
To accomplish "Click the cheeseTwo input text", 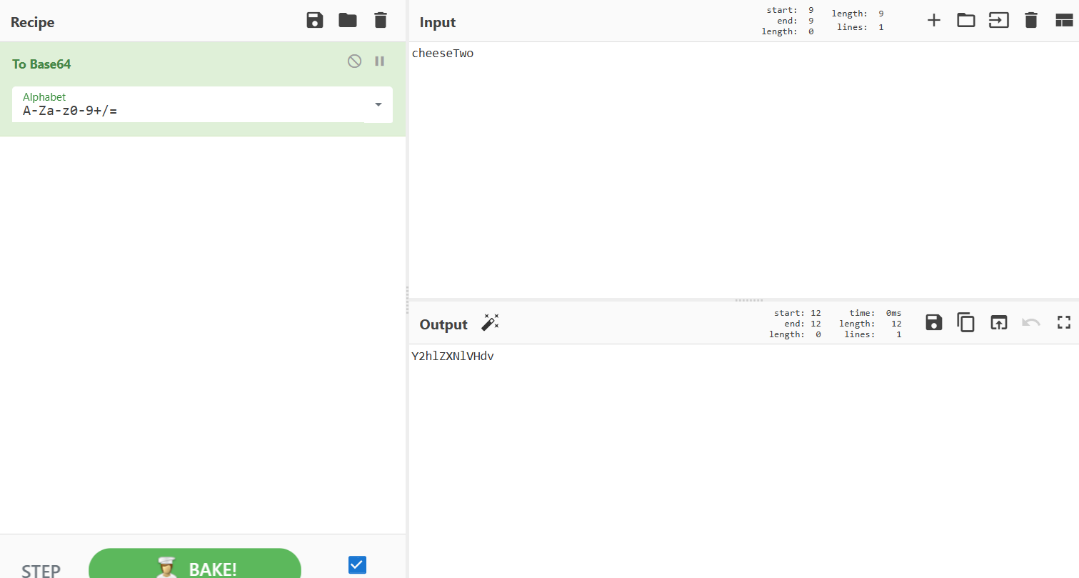I will pos(442,53).
